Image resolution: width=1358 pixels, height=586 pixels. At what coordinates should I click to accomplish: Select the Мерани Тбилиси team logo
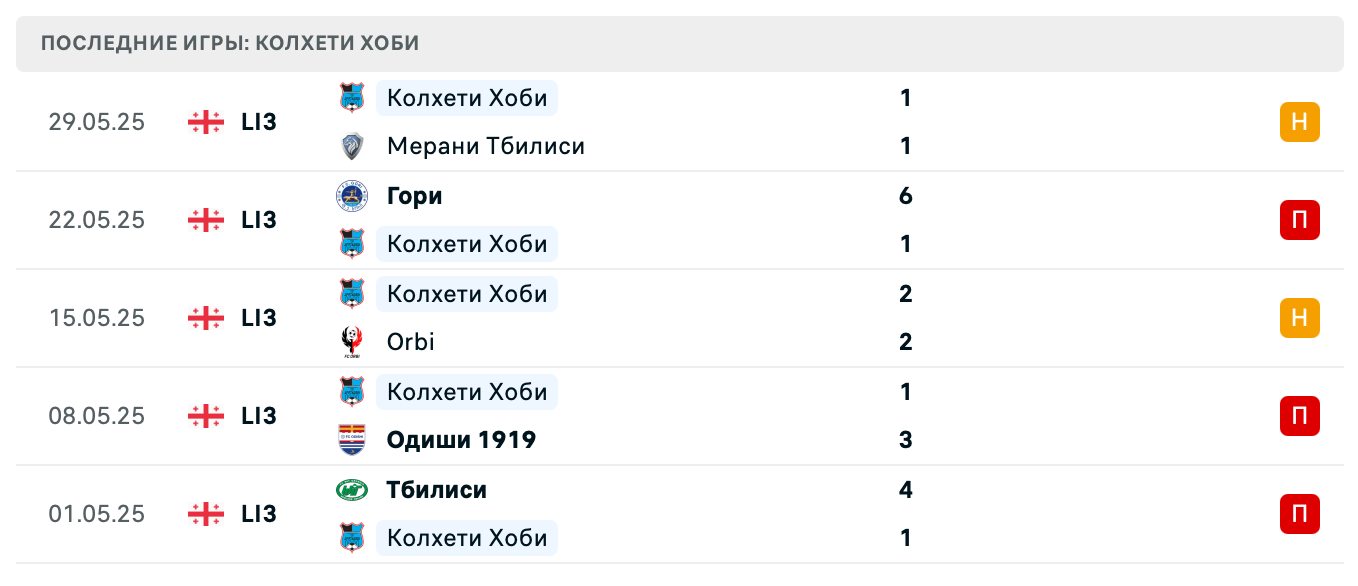pyautogui.click(x=352, y=145)
